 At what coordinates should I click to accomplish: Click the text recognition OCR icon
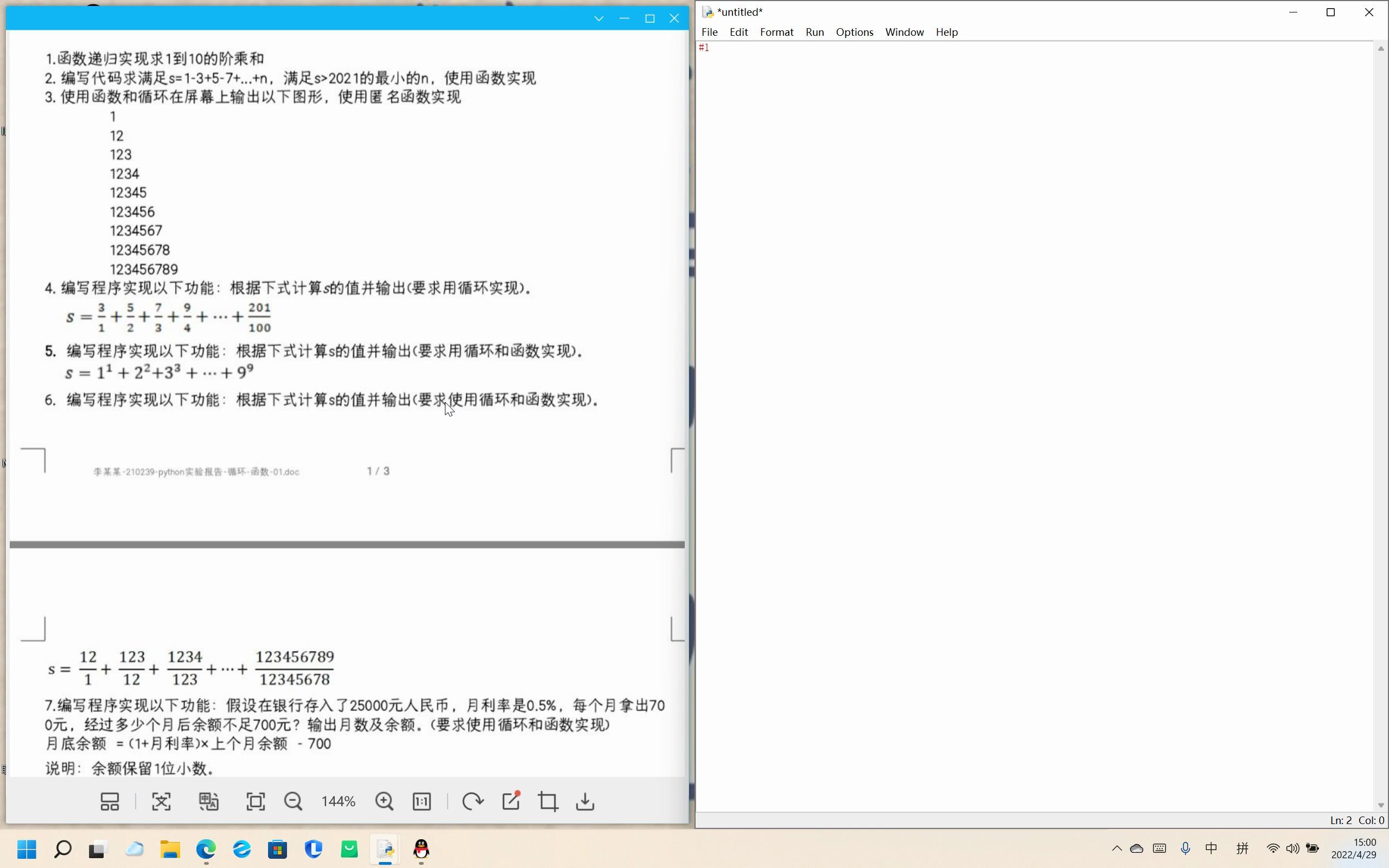coord(161,801)
